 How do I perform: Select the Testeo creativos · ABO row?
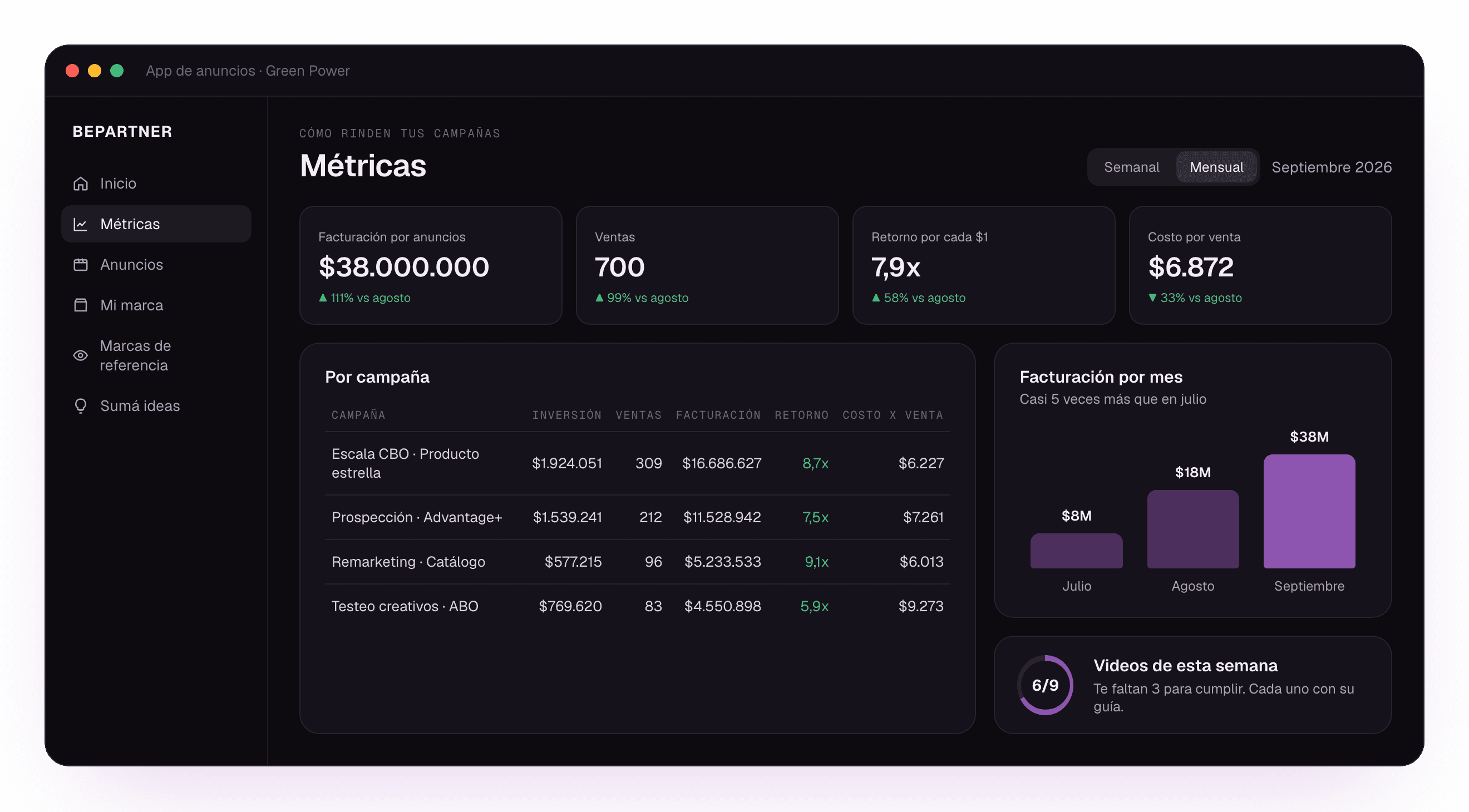coord(638,606)
